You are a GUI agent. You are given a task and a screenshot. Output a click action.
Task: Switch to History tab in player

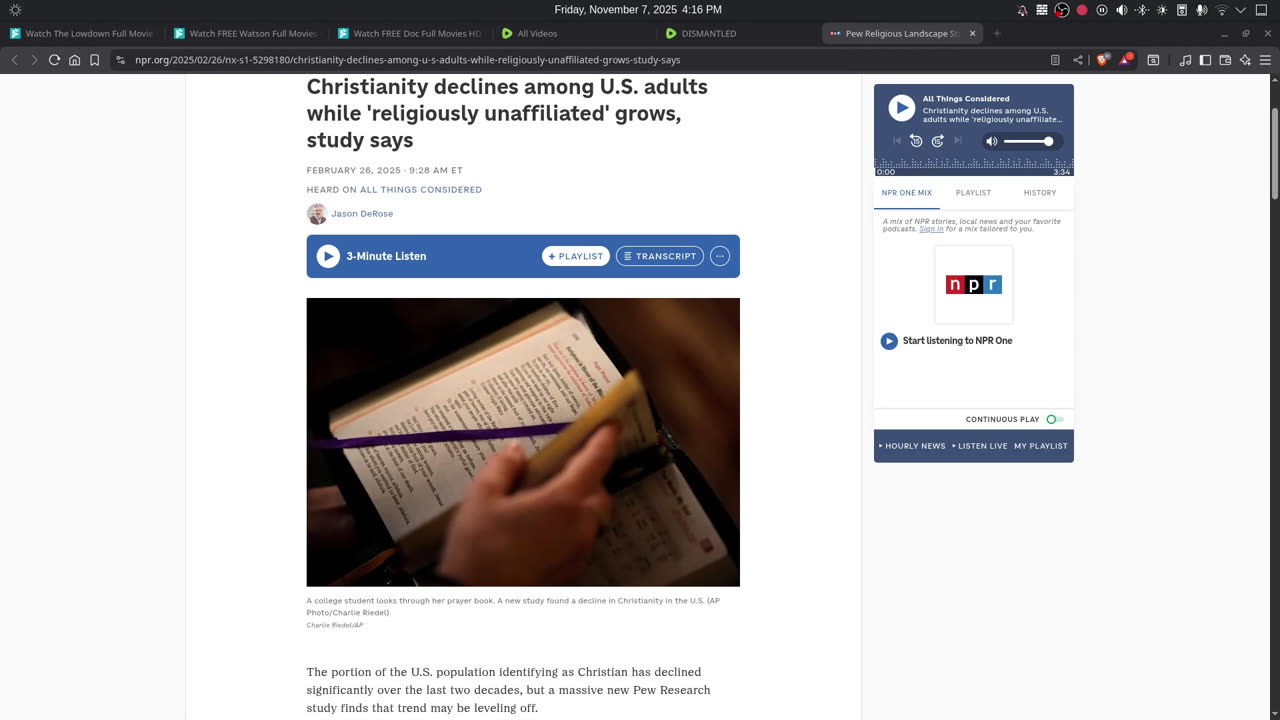1040,193
